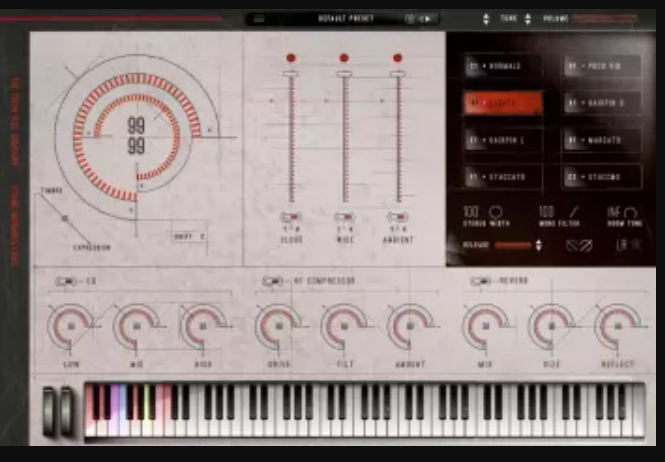Click the reverb Reflect knob
Screen dimensions: 665x462
[x=618, y=326]
